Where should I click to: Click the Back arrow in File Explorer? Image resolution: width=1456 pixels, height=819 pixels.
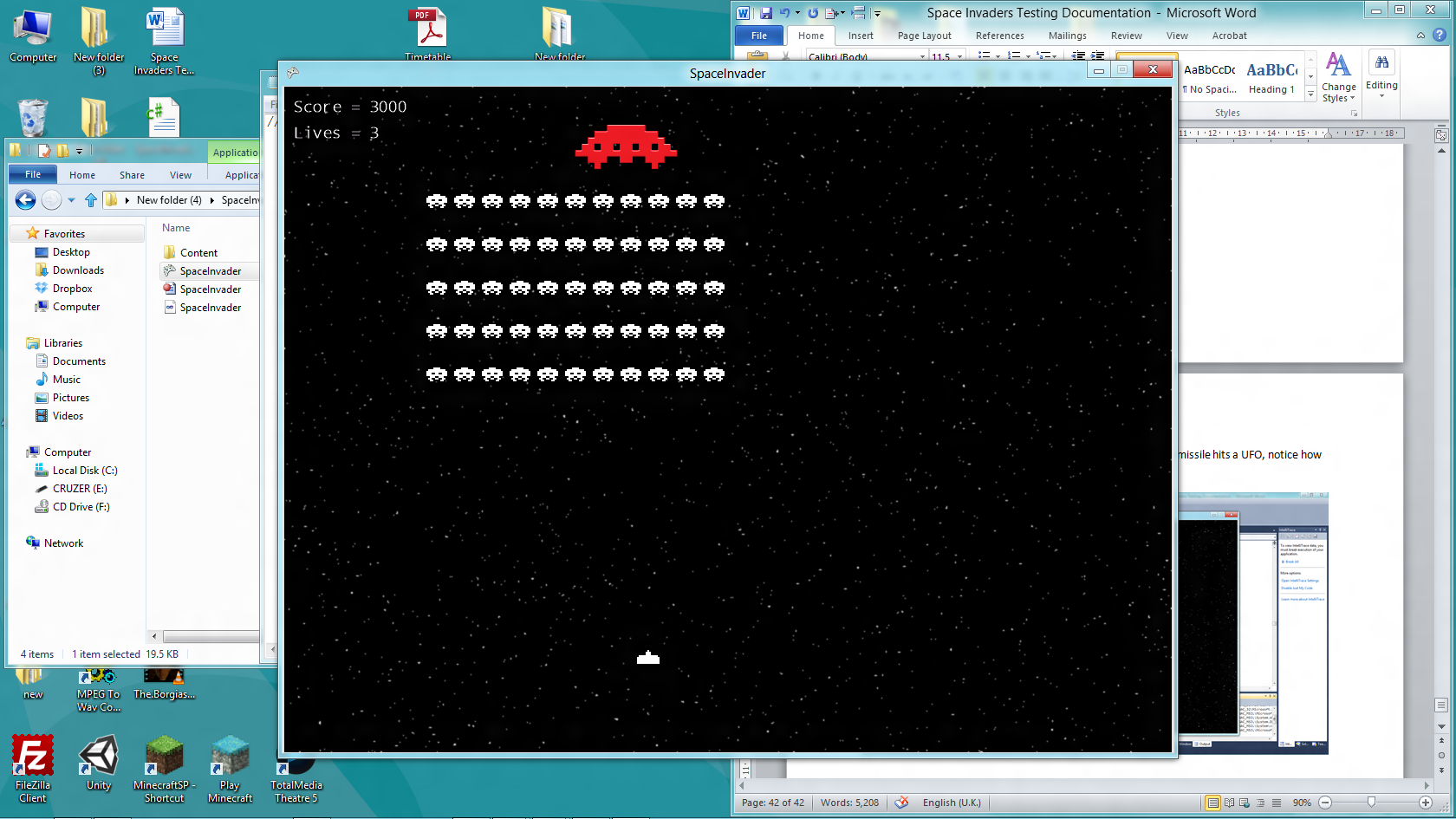click(25, 200)
